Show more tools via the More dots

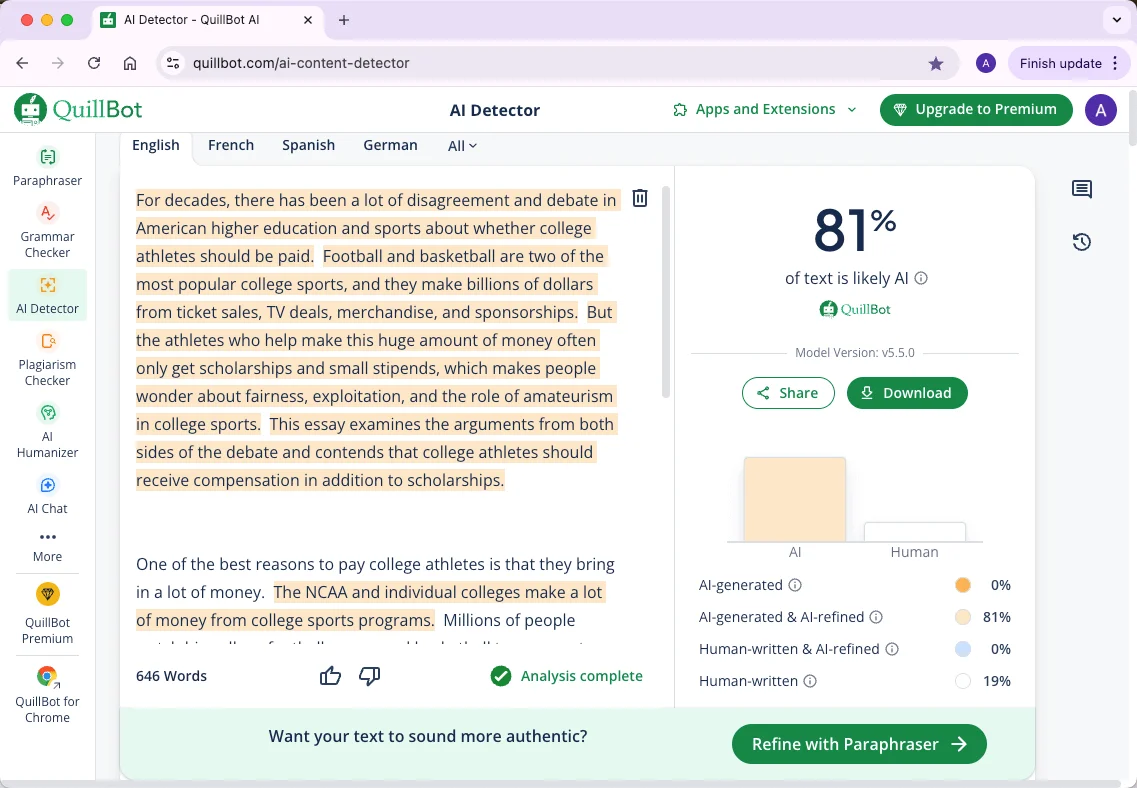click(47, 547)
